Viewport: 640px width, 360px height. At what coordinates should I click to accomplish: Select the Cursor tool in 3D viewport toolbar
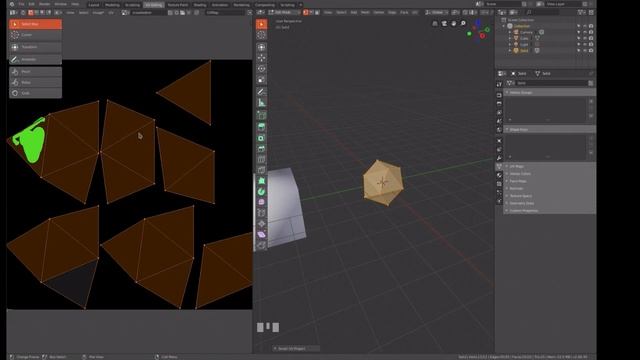tap(261, 35)
